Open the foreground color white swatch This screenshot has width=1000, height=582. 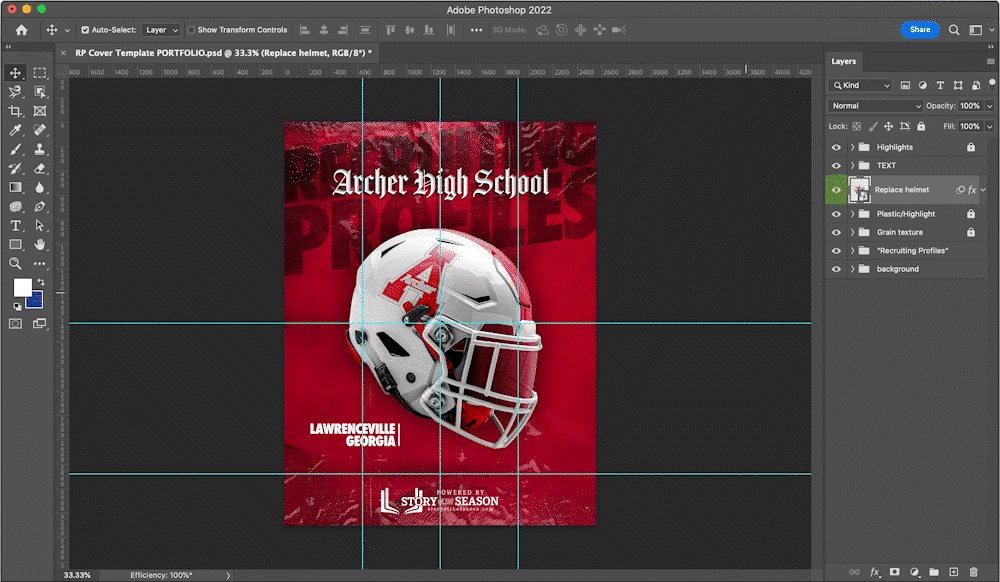21,287
